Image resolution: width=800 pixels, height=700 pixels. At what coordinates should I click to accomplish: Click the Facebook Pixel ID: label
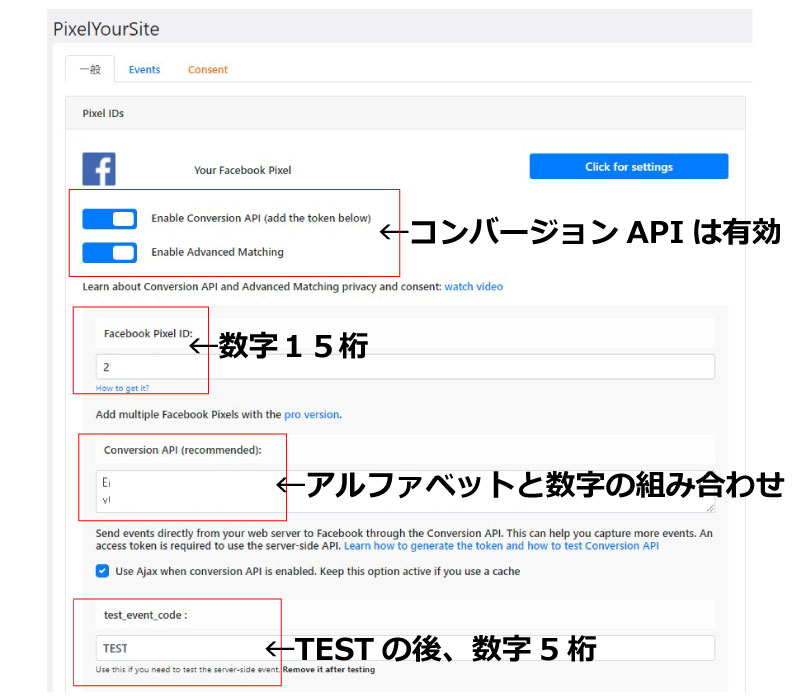click(x=148, y=334)
